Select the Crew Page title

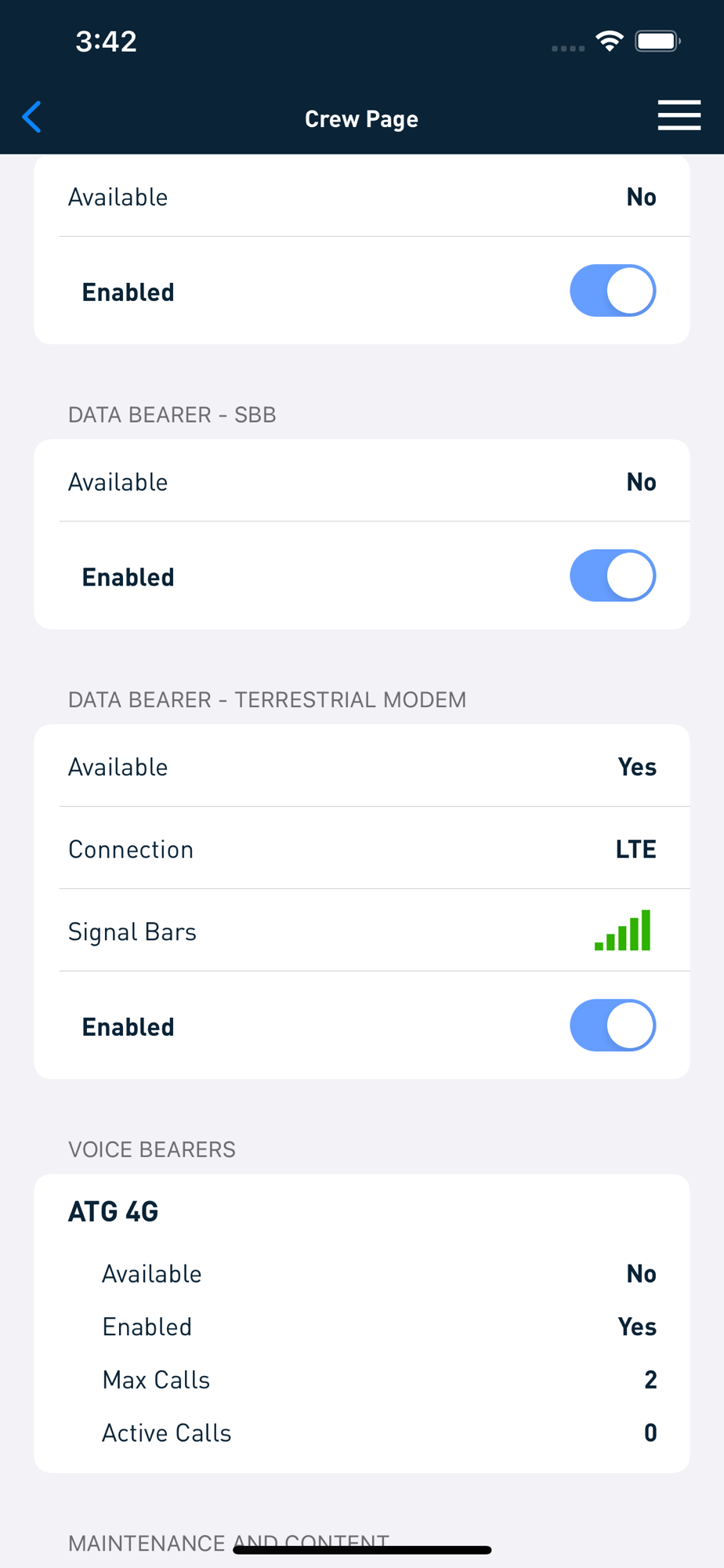click(361, 119)
